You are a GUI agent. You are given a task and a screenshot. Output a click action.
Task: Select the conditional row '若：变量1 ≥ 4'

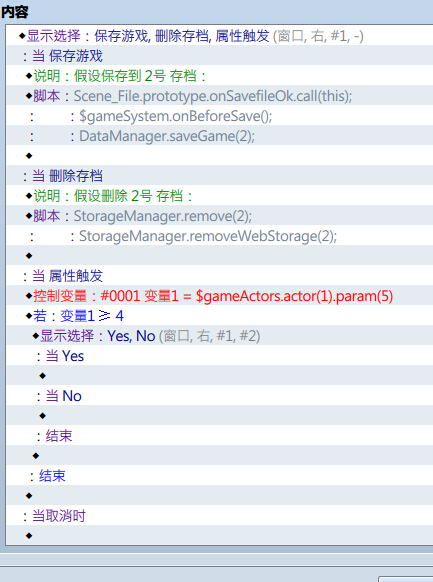tap(220, 316)
